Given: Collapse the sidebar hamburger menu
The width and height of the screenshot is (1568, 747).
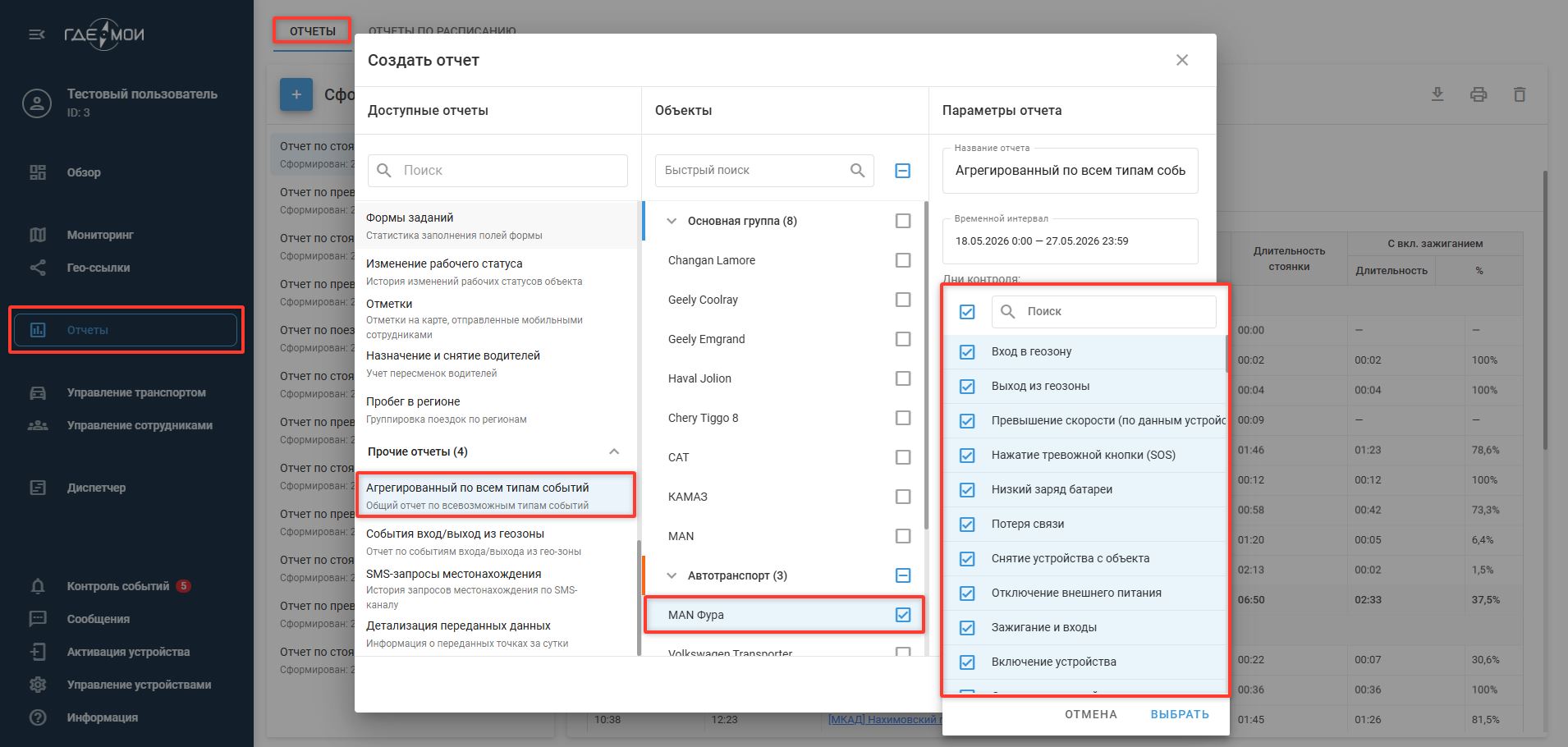Looking at the screenshot, I should 37,34.
